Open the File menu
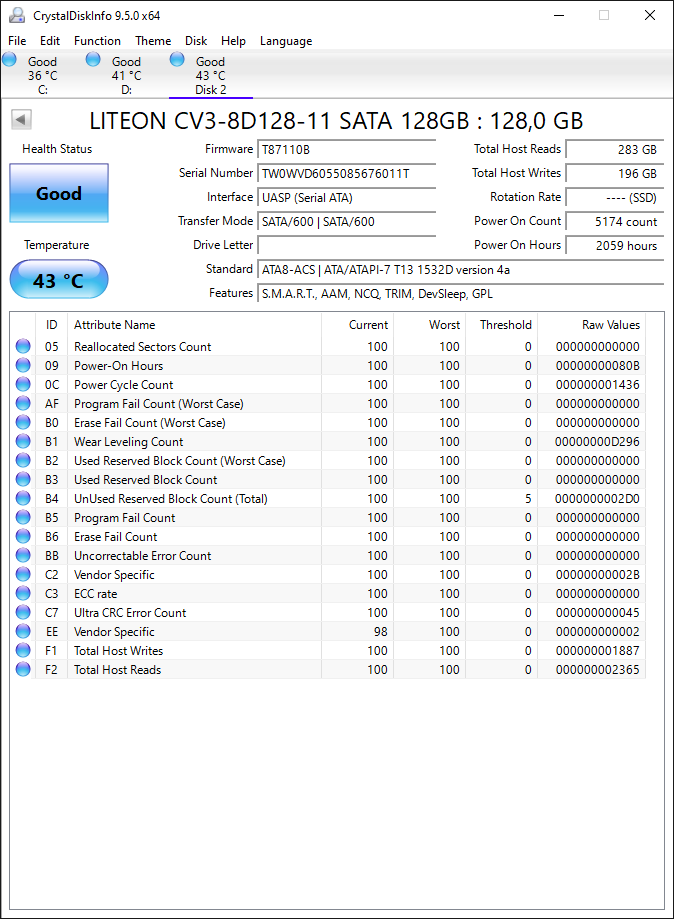 point(17,41)
